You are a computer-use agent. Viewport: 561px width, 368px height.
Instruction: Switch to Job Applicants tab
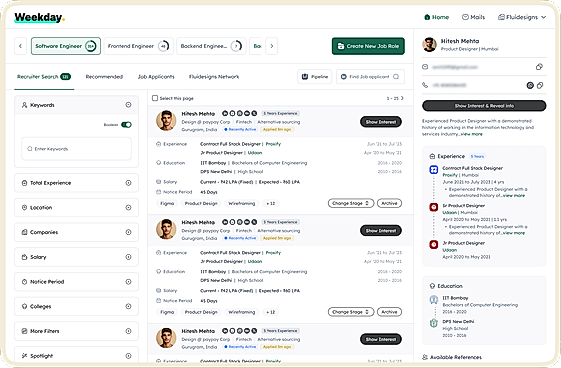[x=156, y=77]
